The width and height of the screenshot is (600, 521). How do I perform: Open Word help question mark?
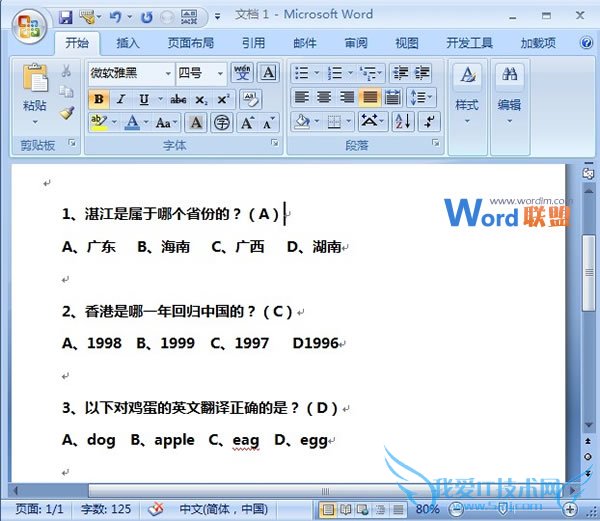click(586, 42)
